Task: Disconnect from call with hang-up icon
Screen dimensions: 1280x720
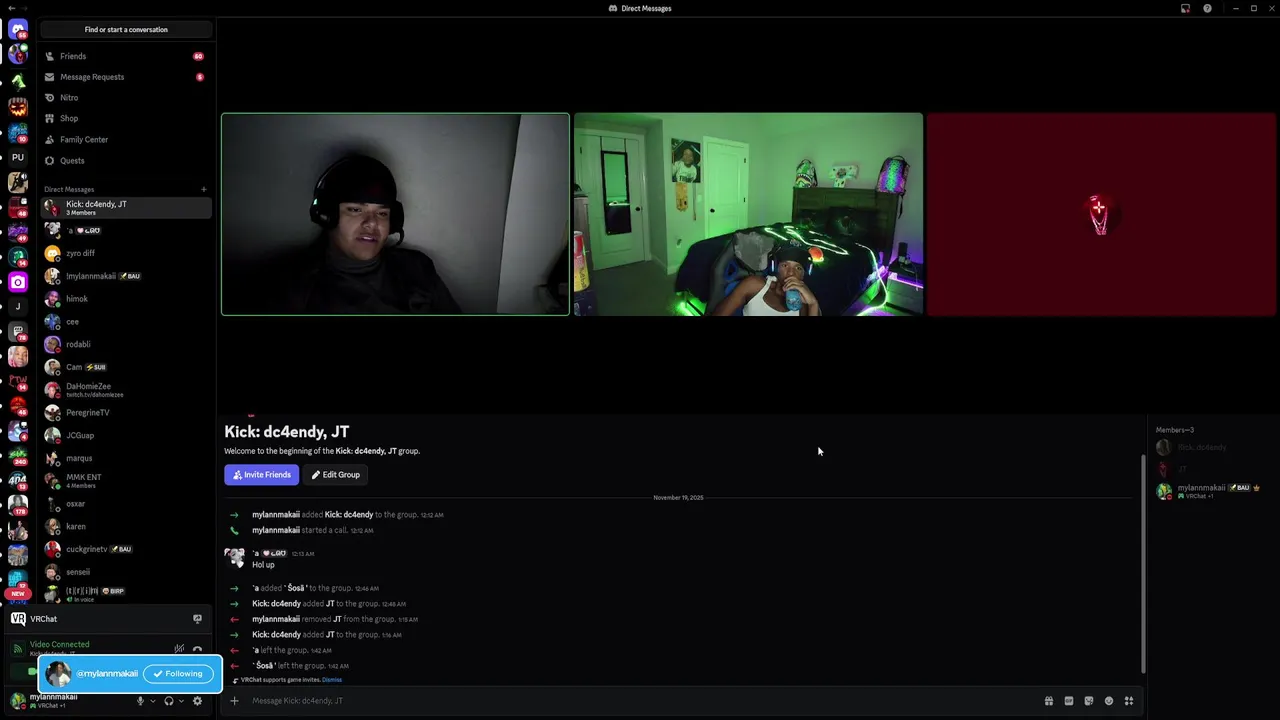Action: tap(197, 649)
